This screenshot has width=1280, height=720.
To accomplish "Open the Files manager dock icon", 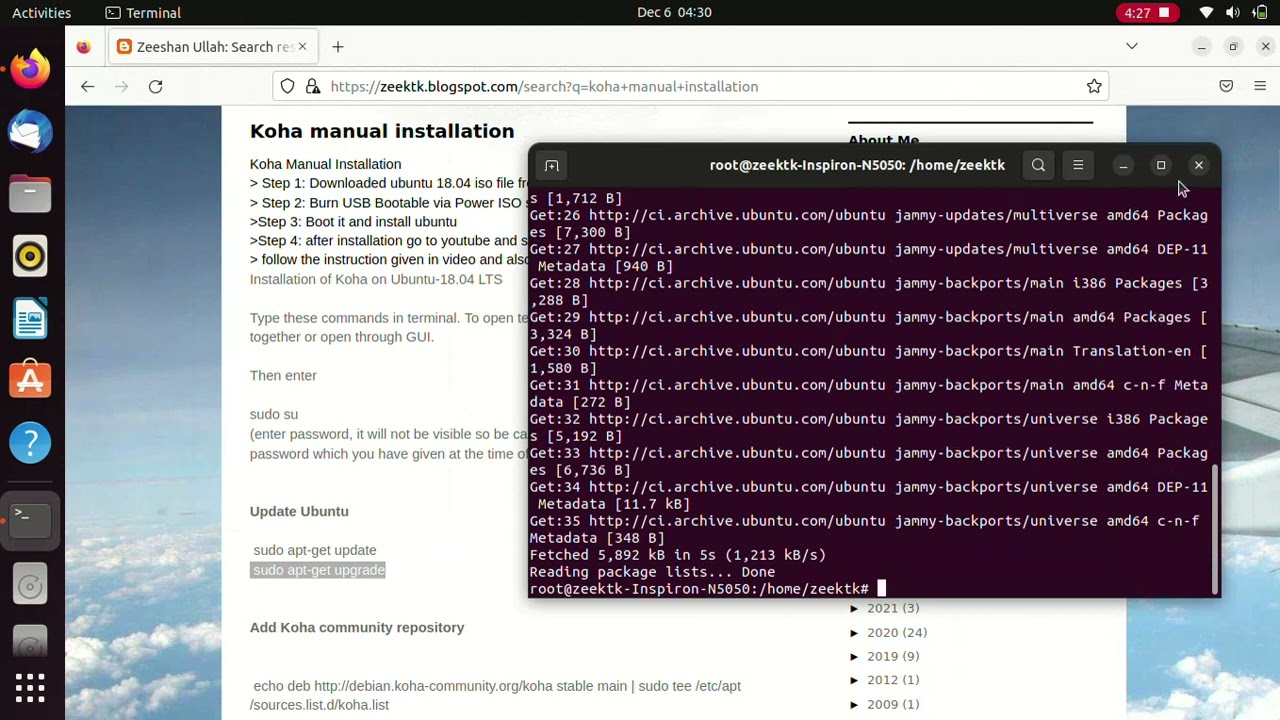I will (30, 193).
